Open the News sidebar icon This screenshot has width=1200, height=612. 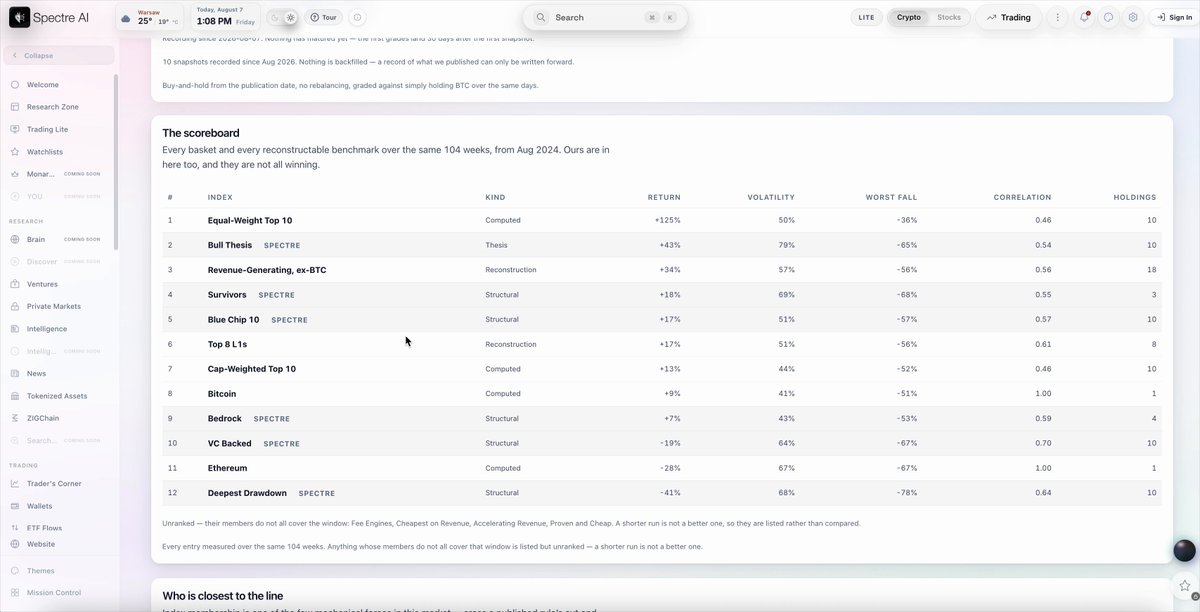[x=15, y=373]
